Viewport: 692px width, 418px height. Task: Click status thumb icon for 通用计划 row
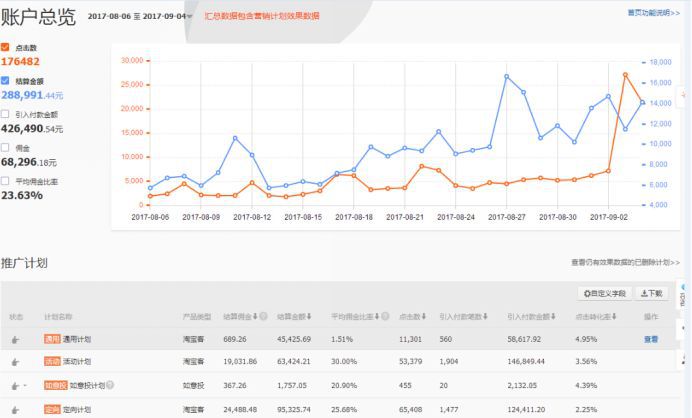[x=16, y=340]
